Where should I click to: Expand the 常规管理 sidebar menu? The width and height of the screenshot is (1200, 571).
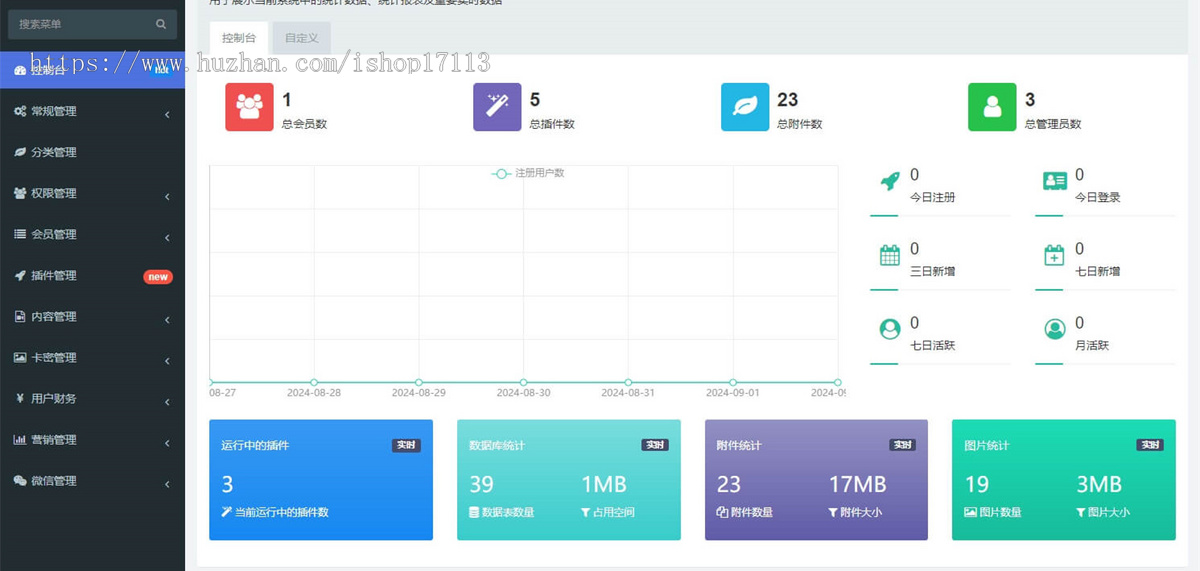(x=92, y=112)
